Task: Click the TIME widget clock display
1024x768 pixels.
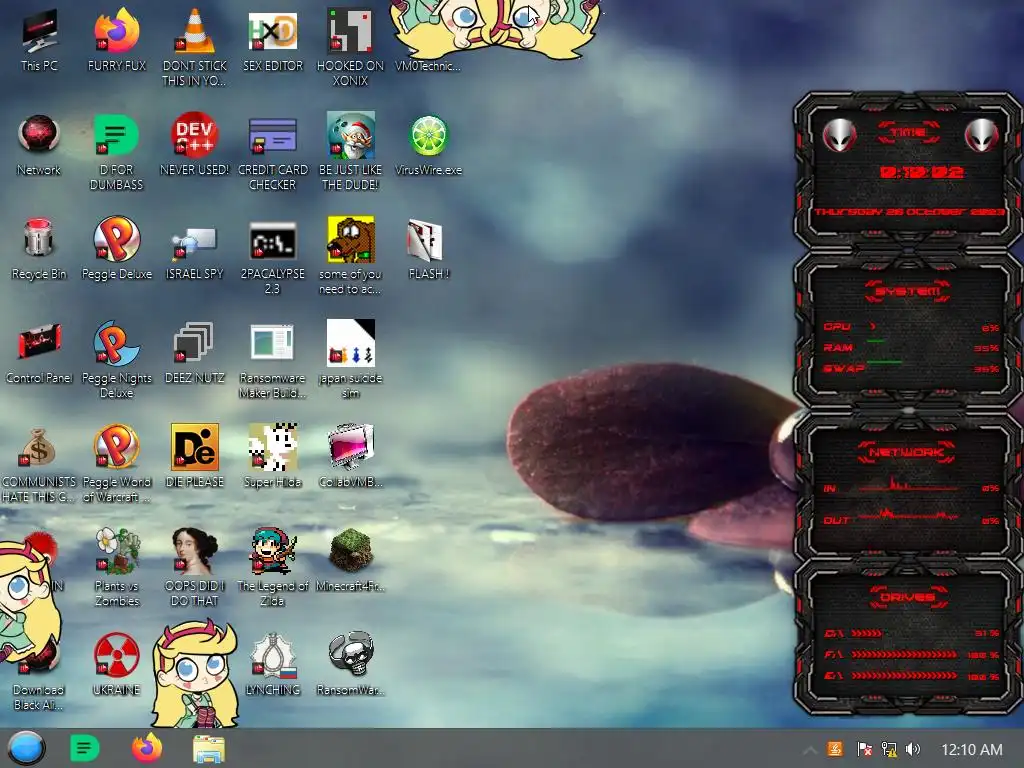Action: coord(921,172)
